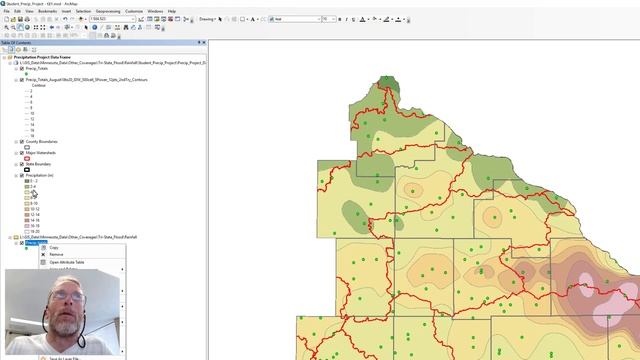This screenshot has width=640, height=360.
Task: Click the Full Extent globe icon
Action: pyautogui.click(x=27, y=27)
